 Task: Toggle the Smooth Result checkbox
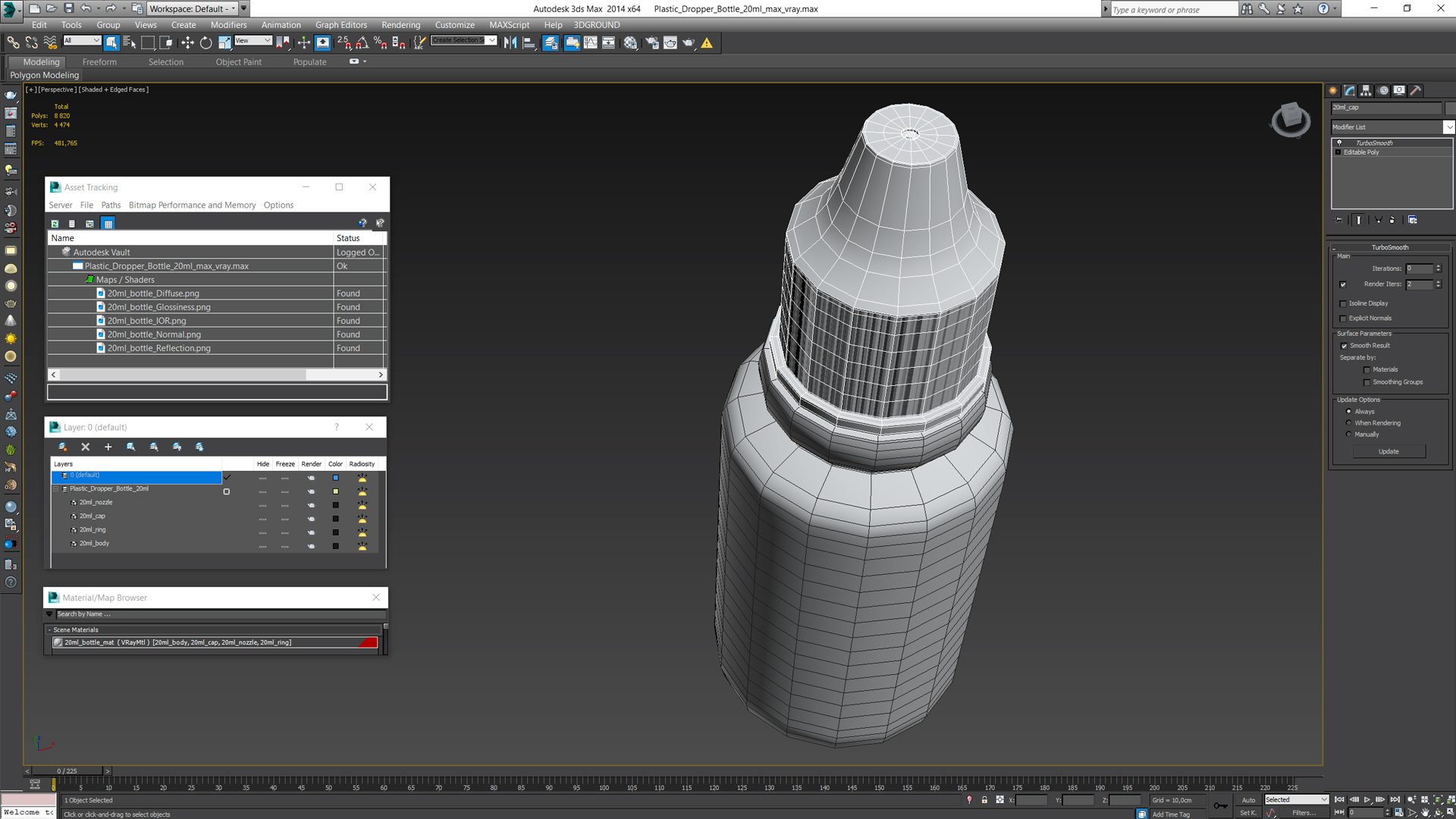(1344, 346)
